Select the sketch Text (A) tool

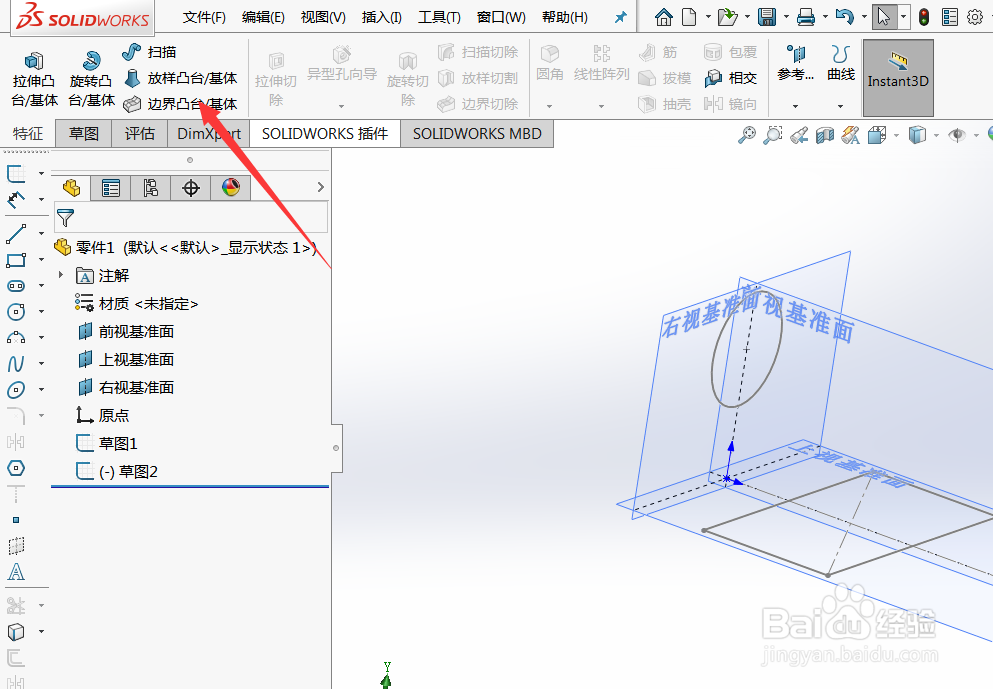(x=16, y=572)
